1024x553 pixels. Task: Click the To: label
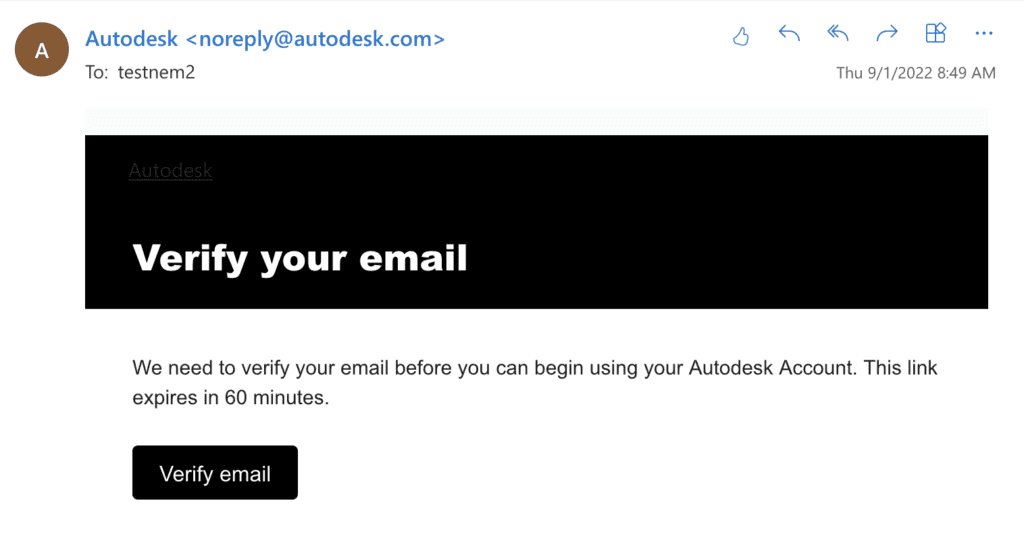click(x=97, y=73)
